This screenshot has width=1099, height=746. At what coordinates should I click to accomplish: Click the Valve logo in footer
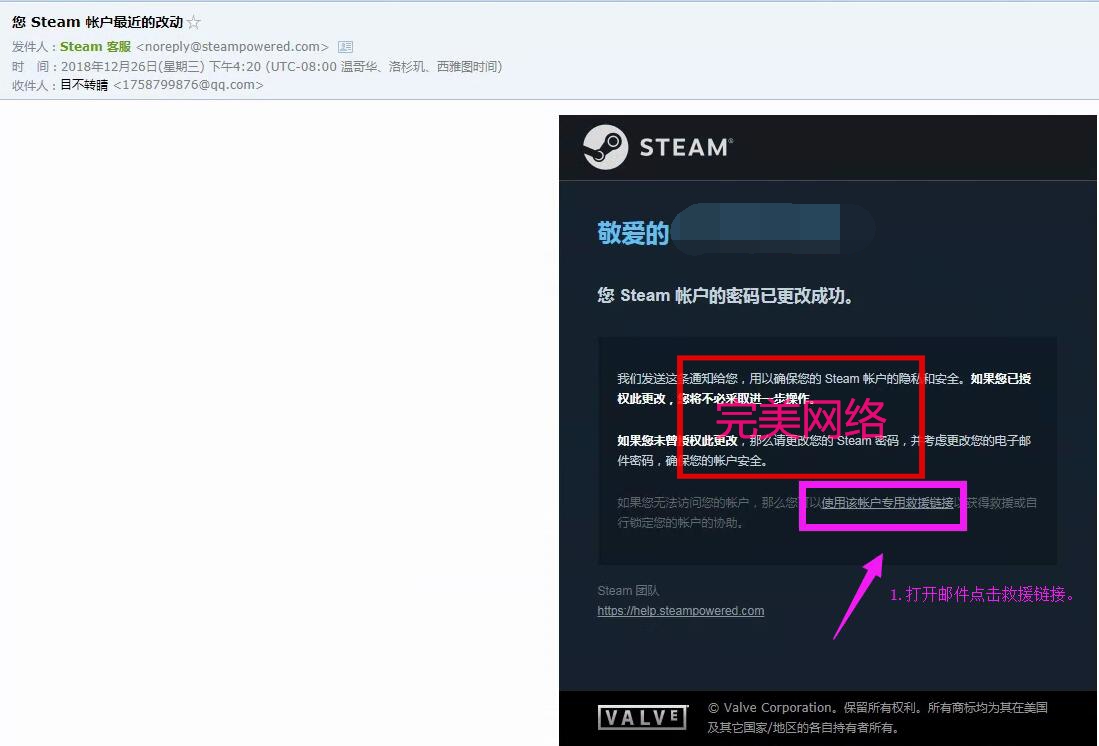point(643,717)
